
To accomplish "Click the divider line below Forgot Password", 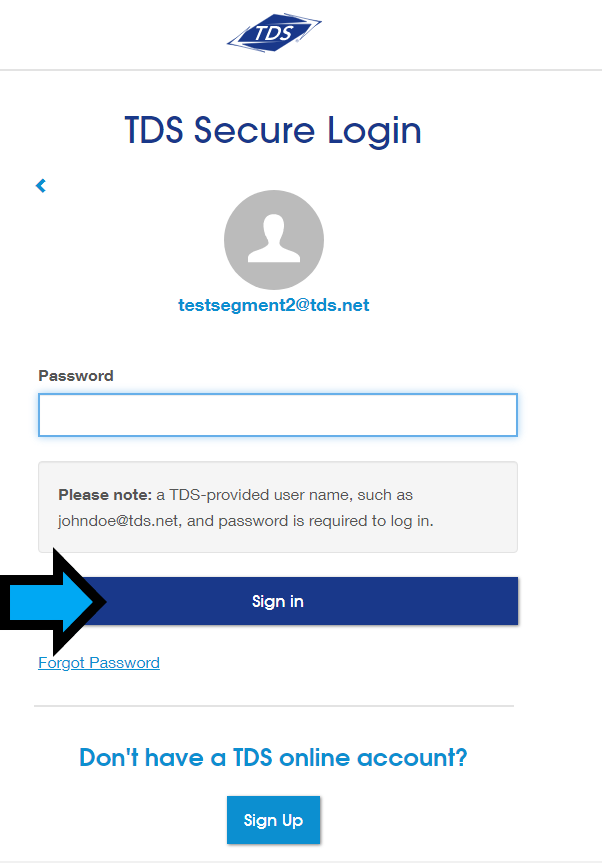I will [273, 706].
